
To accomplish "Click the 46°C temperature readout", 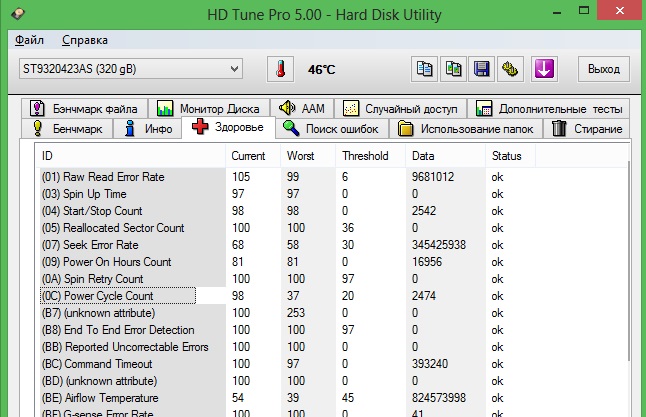I will pos(321,70).
